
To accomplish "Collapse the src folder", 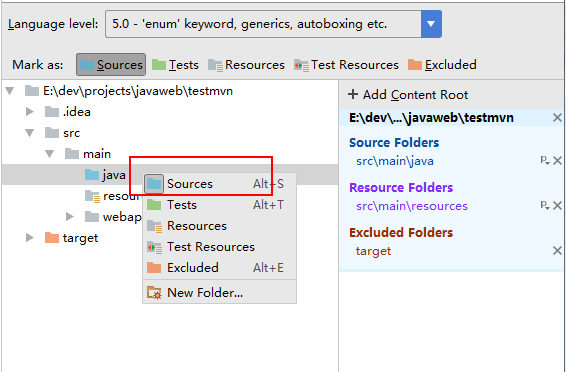I will click(30, 133).
